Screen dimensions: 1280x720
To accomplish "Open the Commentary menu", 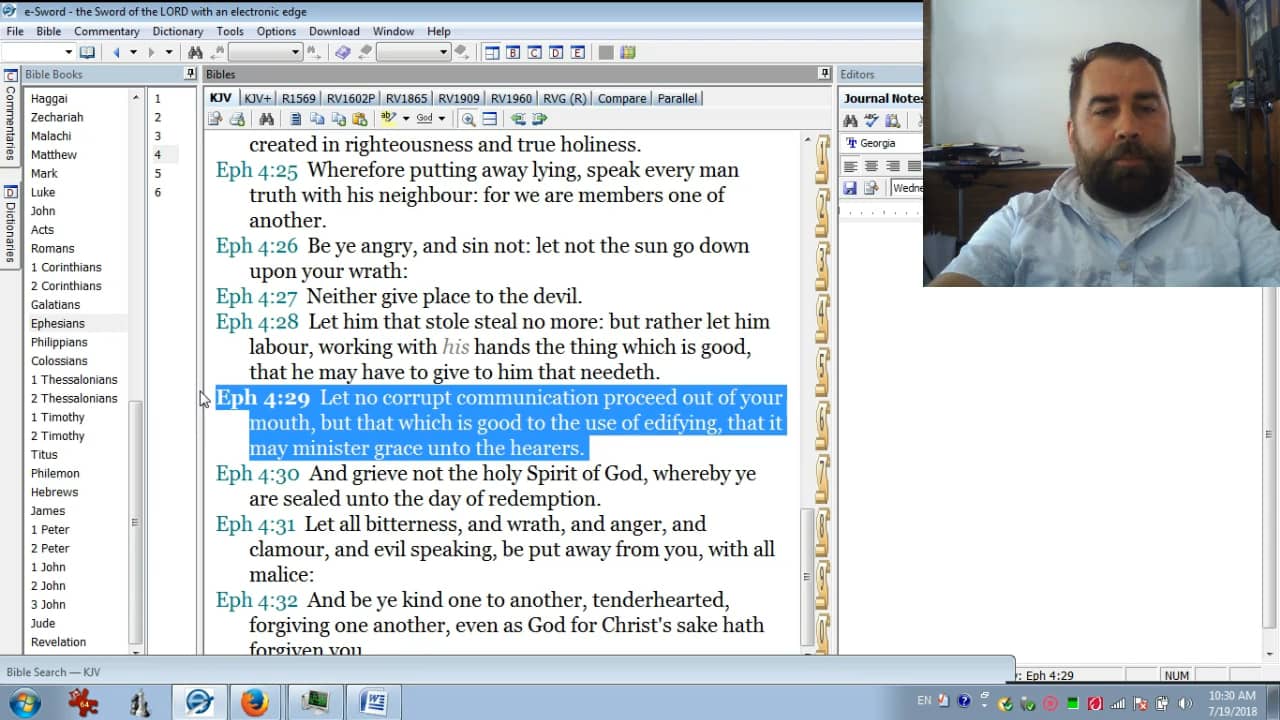I will [x=106, y=31].
